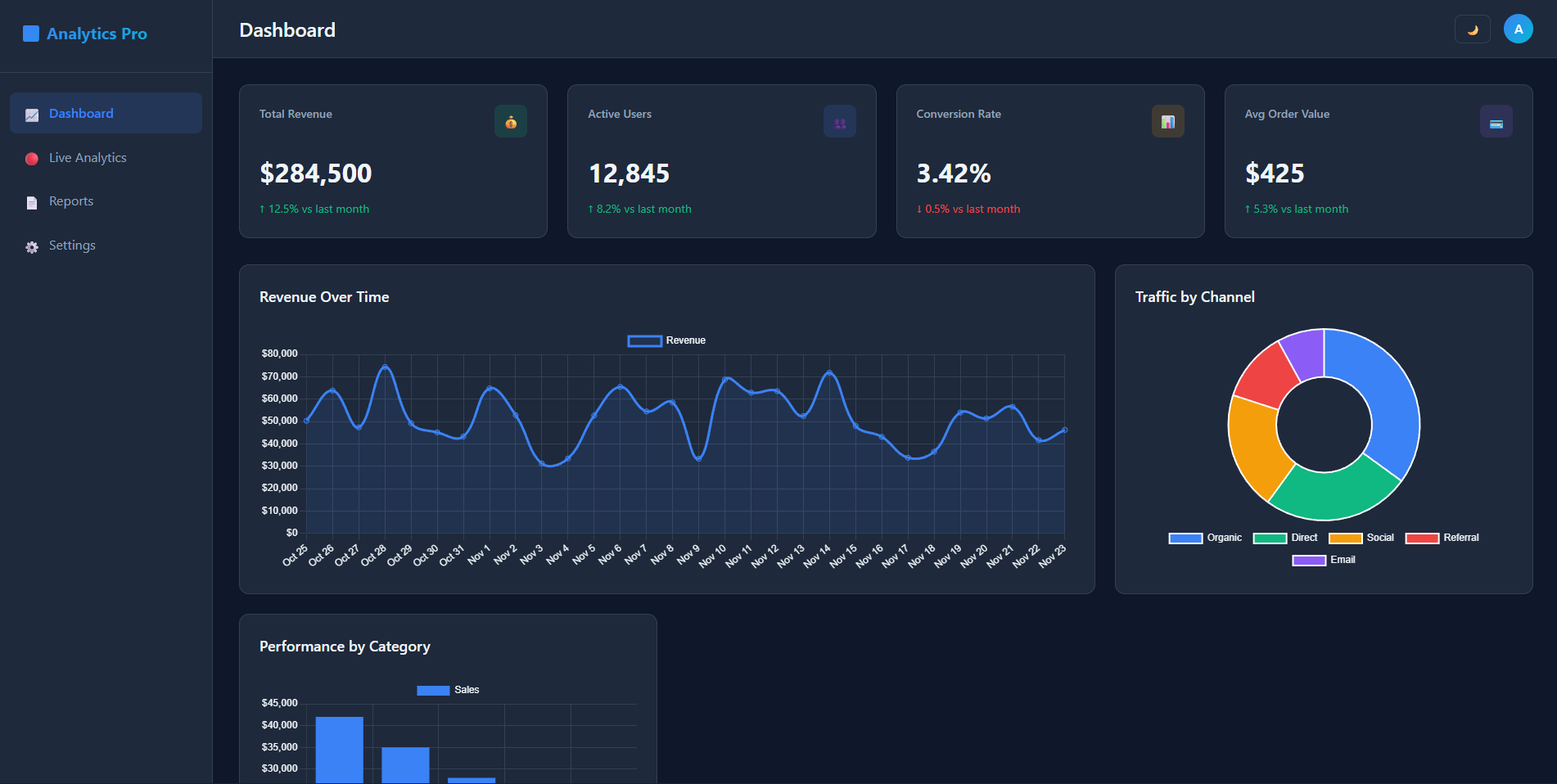Switch to the Reports section
This screenshot has height=784, width=1557.
pyautogui.click(x=71, y=201)
